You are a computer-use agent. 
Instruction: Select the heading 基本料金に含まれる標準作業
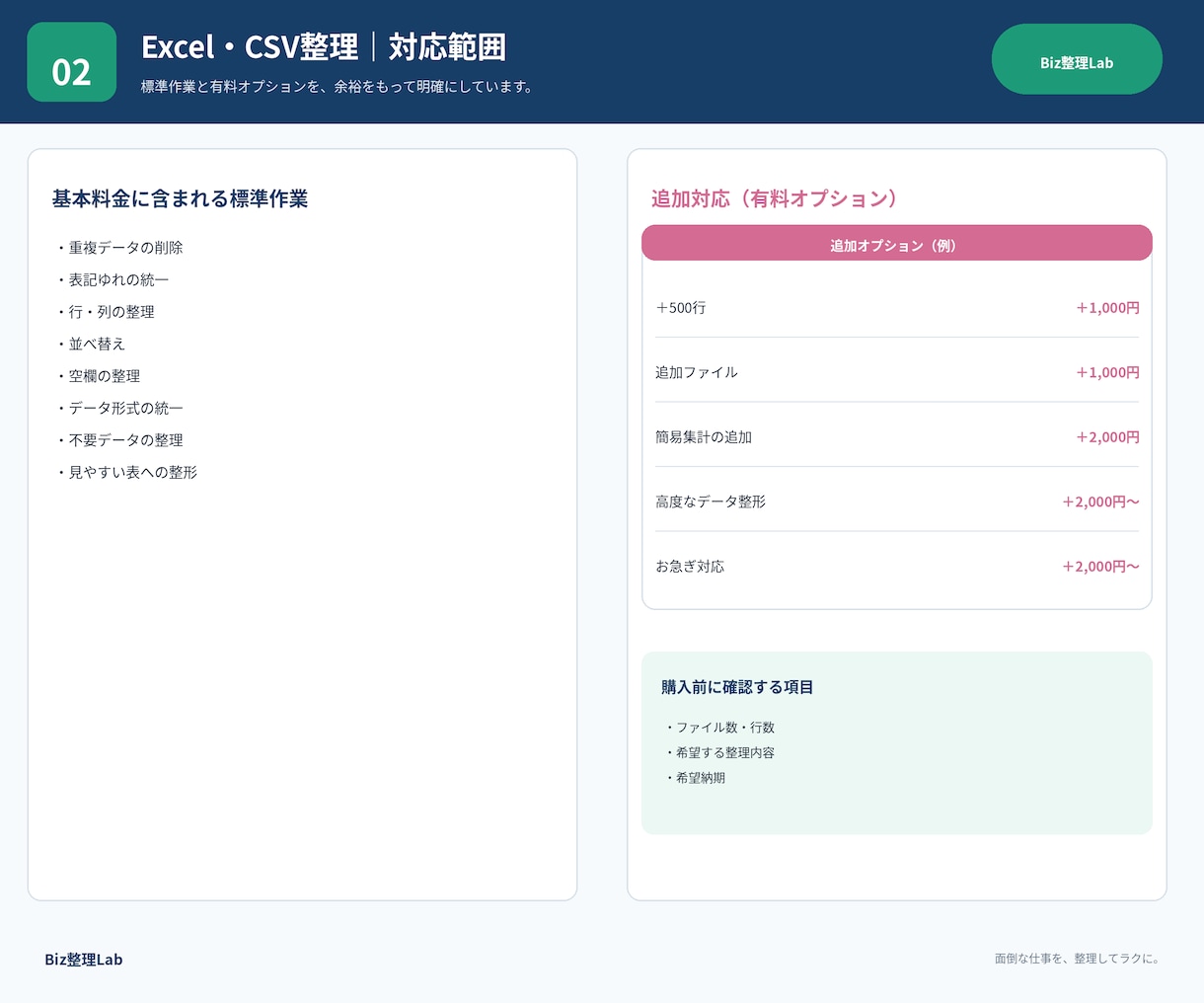(180, 198)
